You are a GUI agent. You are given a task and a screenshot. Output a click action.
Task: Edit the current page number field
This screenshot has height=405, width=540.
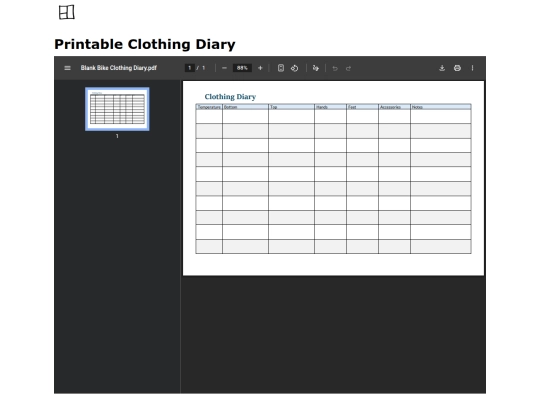[189, 68]
